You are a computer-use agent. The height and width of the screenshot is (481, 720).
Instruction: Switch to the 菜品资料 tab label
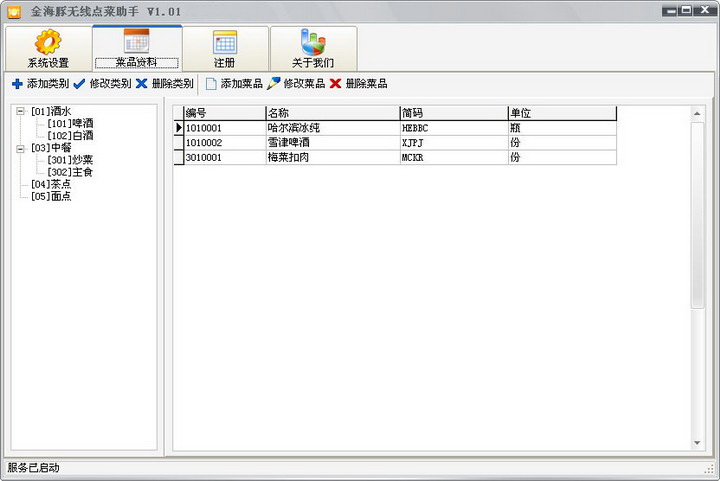136,62
